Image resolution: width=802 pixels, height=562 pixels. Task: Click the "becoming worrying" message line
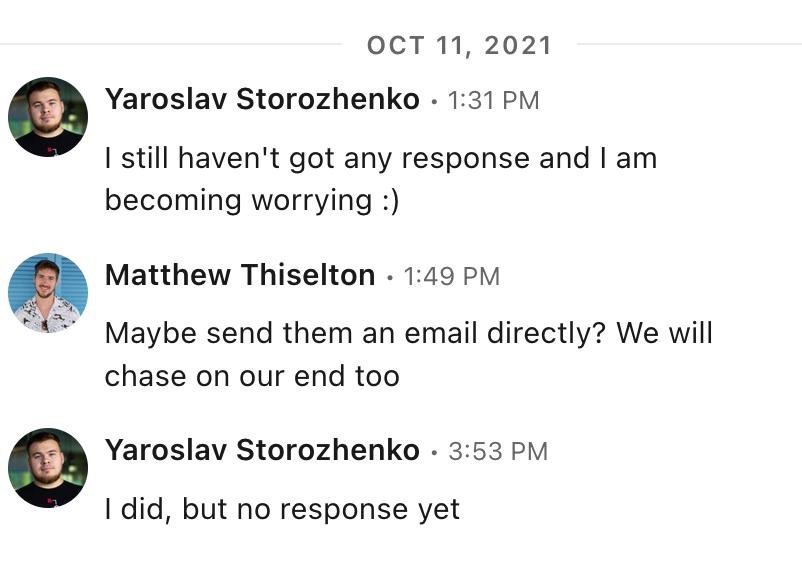click(x=252, y=200)
